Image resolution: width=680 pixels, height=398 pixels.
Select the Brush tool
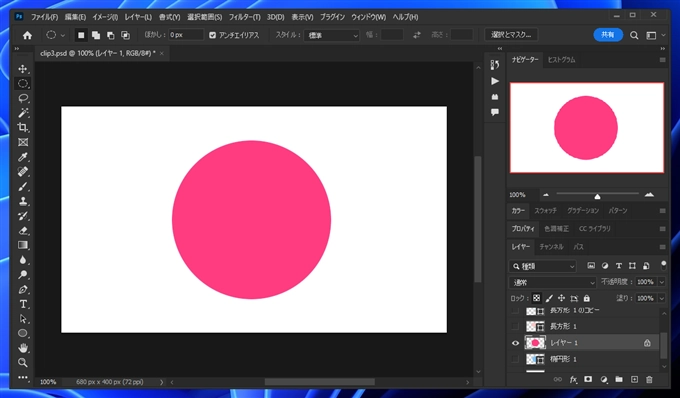(23, 186)
